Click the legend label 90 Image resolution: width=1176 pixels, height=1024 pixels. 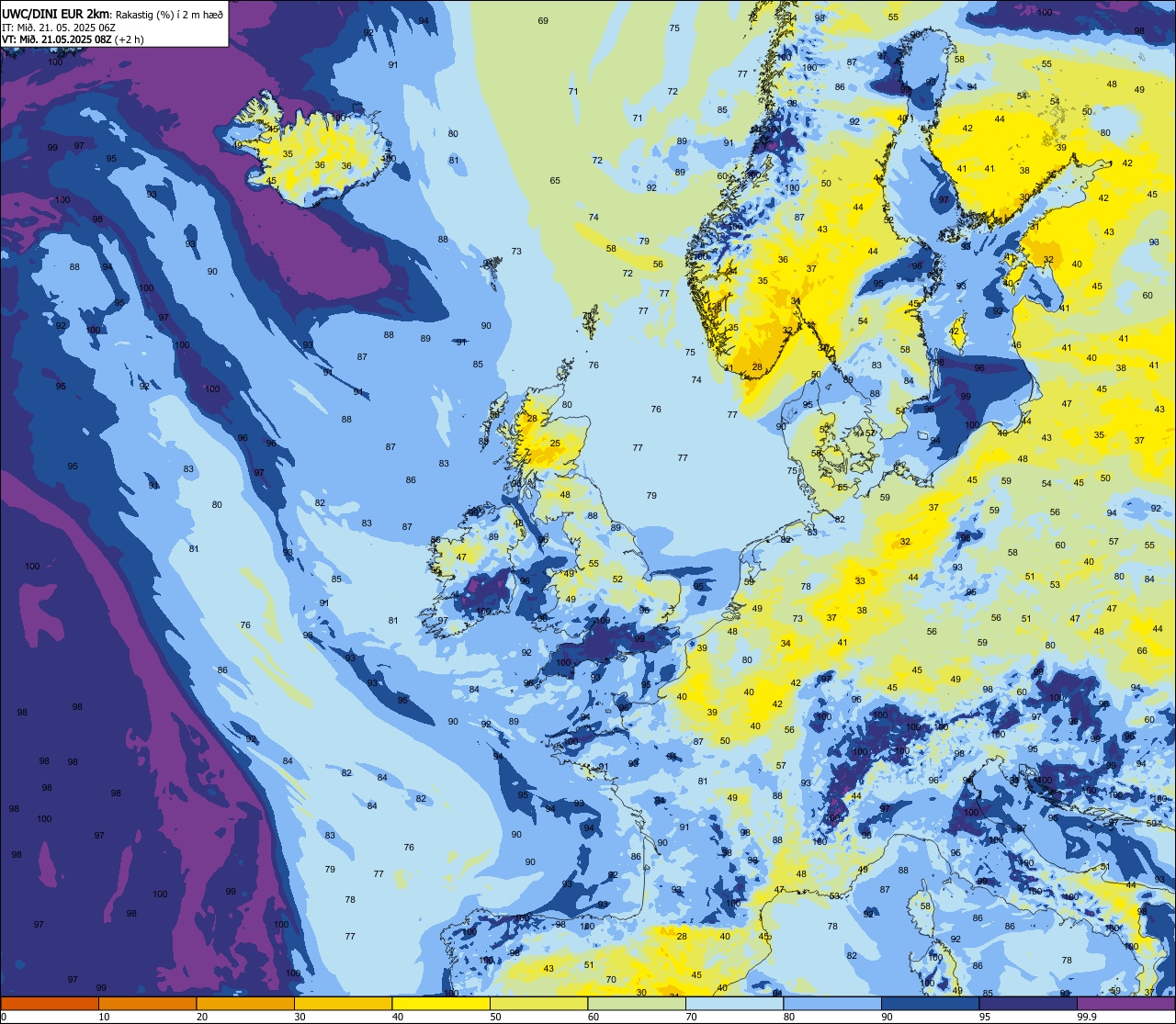[x=887, y=1017]
